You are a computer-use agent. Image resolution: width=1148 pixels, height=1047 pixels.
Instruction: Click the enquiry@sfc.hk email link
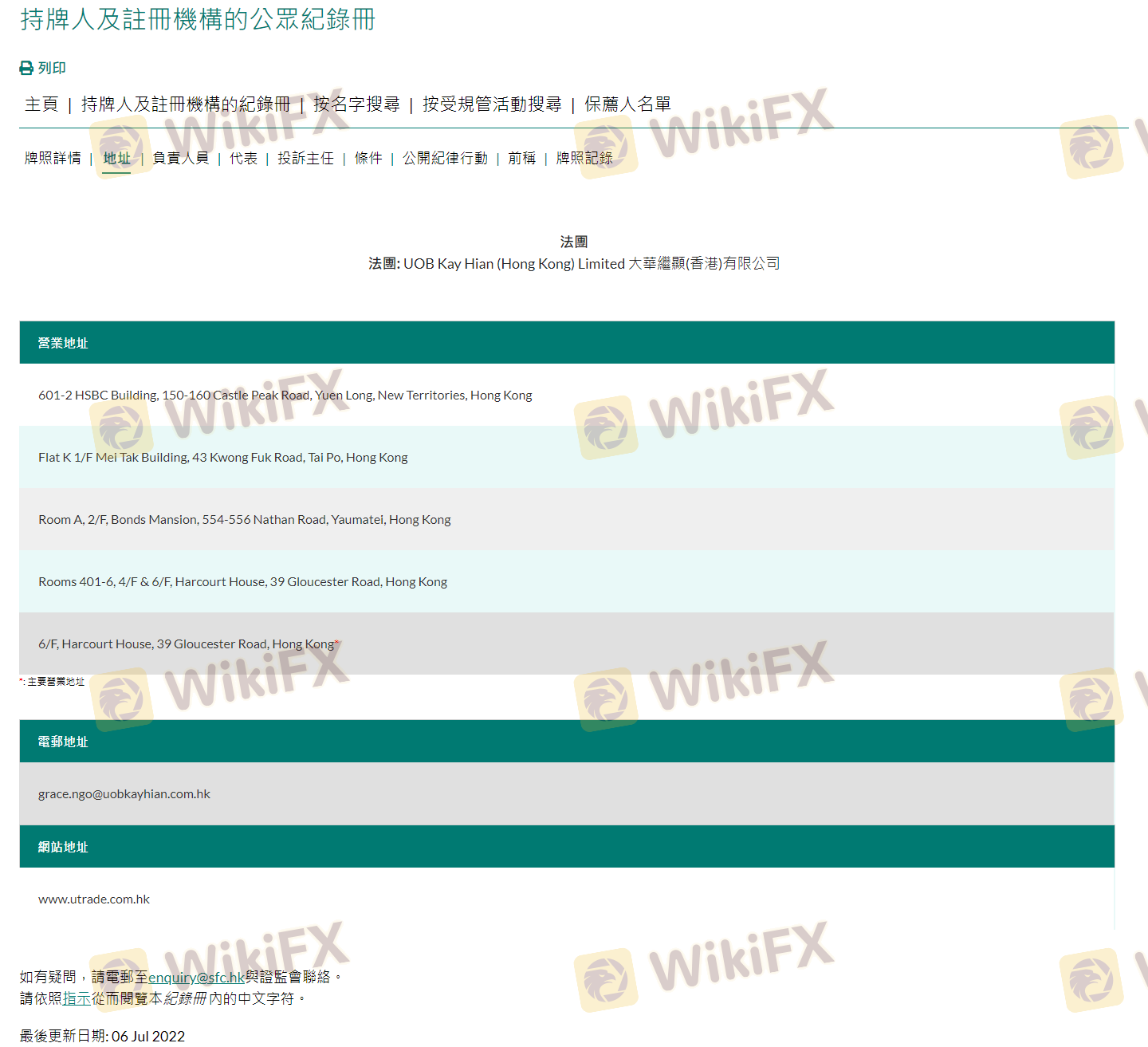click(x=196, y=977)
